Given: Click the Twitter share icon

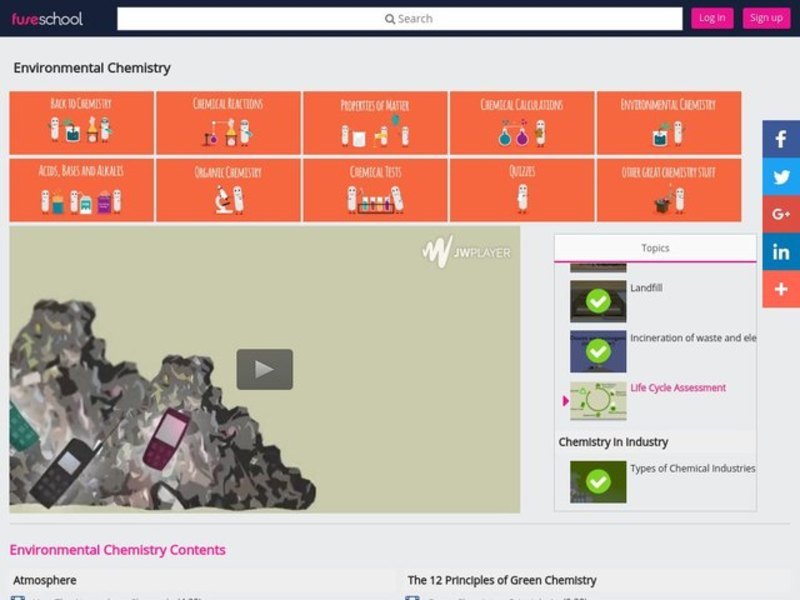Looking at the screenshot, I should tap(779, 176).
